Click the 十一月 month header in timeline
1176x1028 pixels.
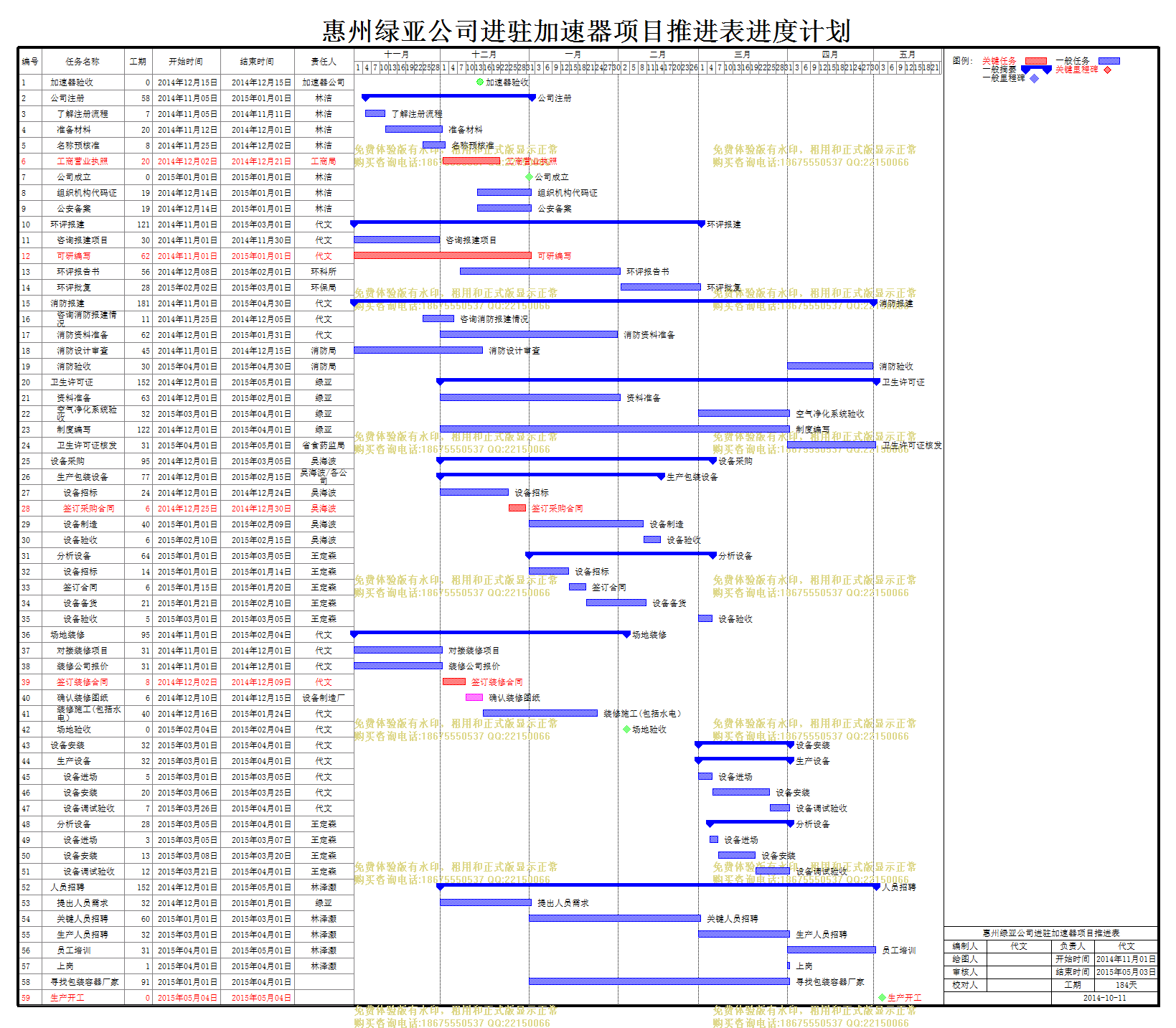pos(397,55)
